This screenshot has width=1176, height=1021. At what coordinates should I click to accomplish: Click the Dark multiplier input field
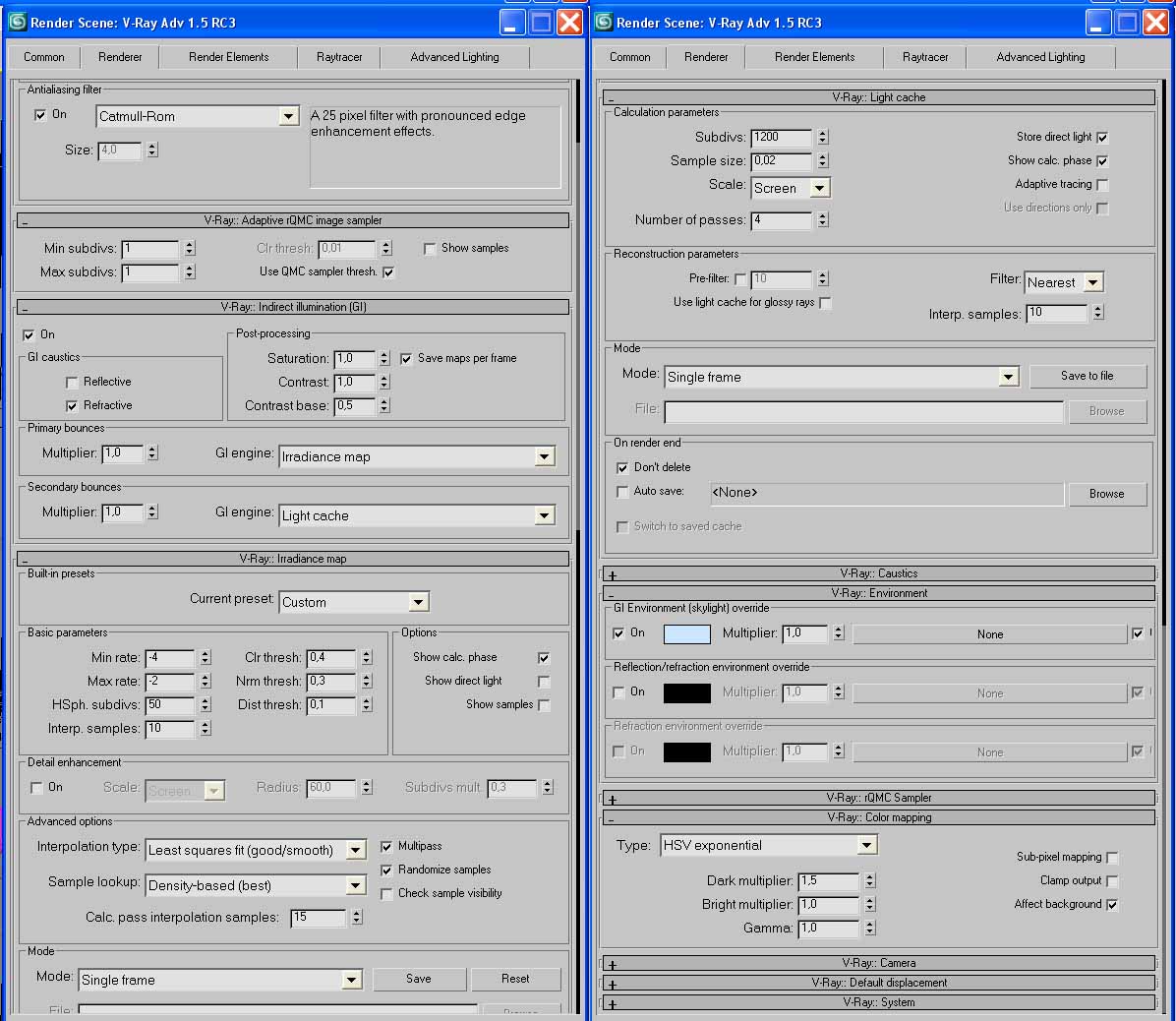828,881
